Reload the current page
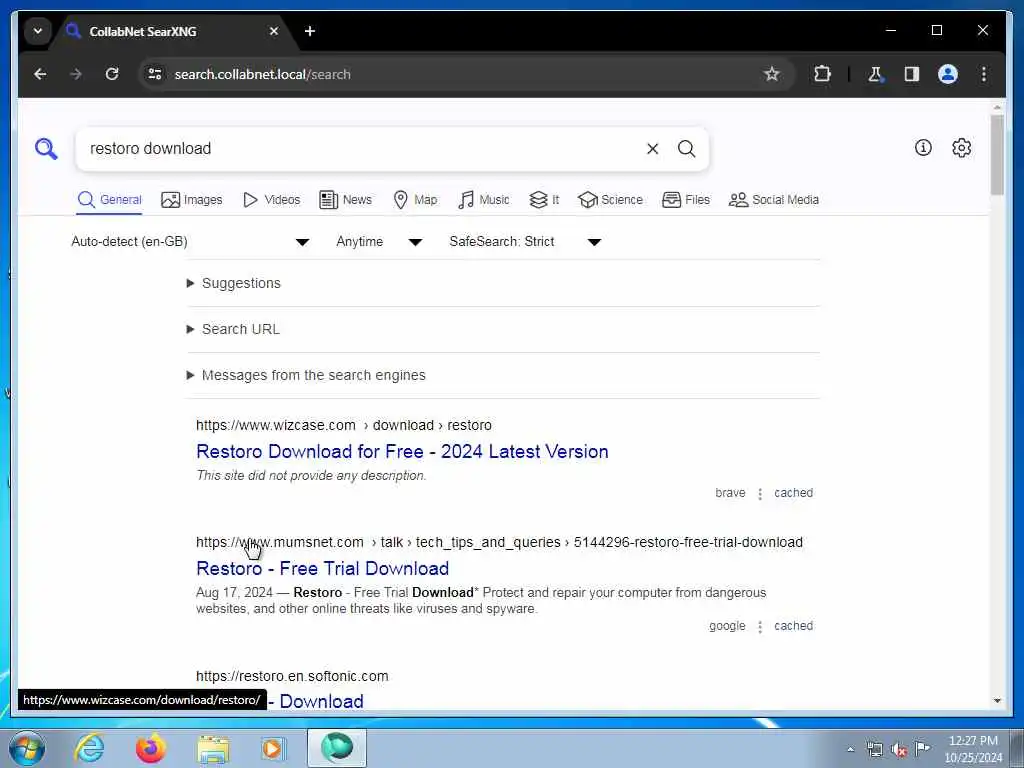1024x768 pixels. 112,74
